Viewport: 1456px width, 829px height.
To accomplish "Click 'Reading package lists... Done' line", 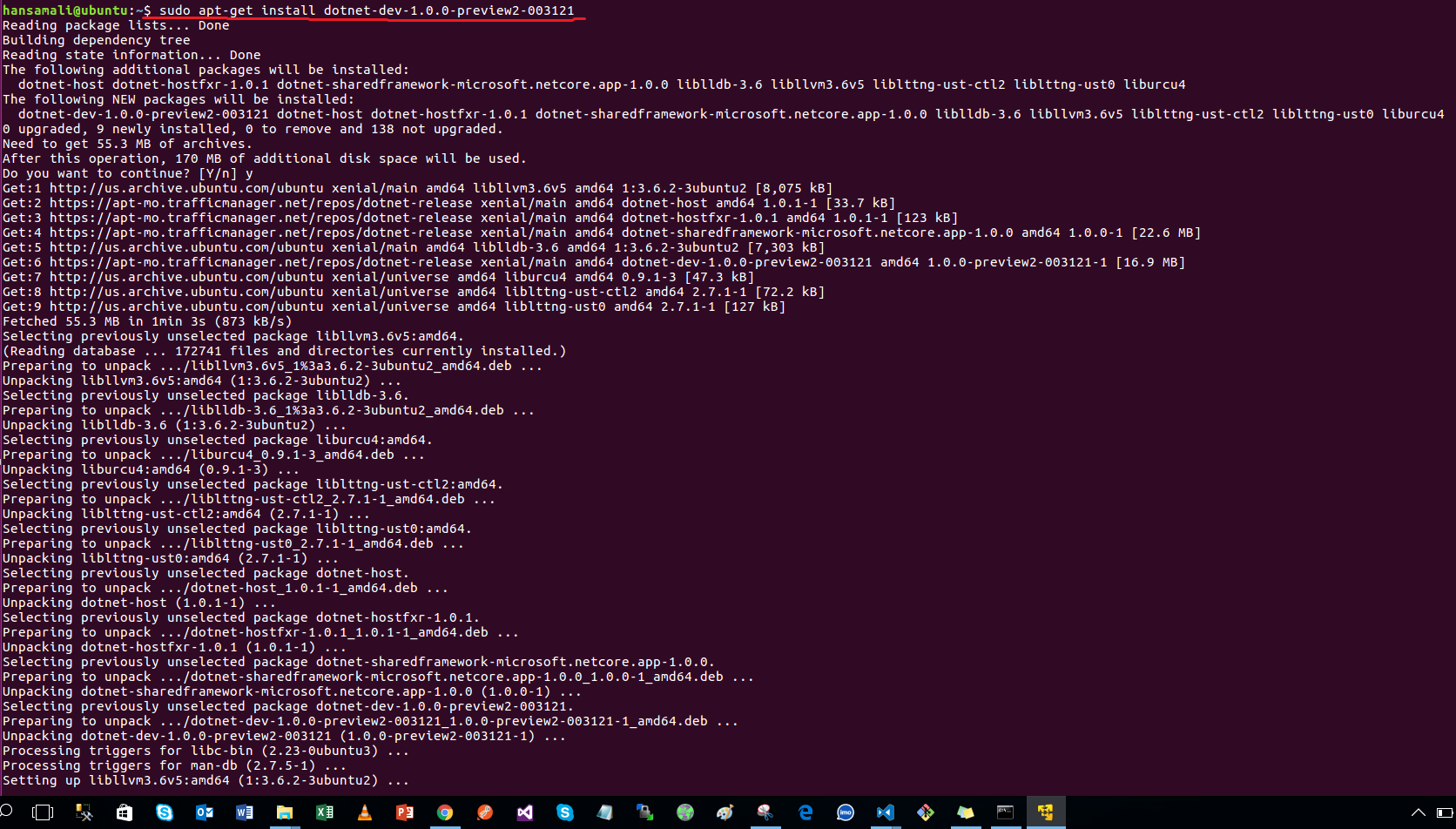I will click(x=116, y=25).
